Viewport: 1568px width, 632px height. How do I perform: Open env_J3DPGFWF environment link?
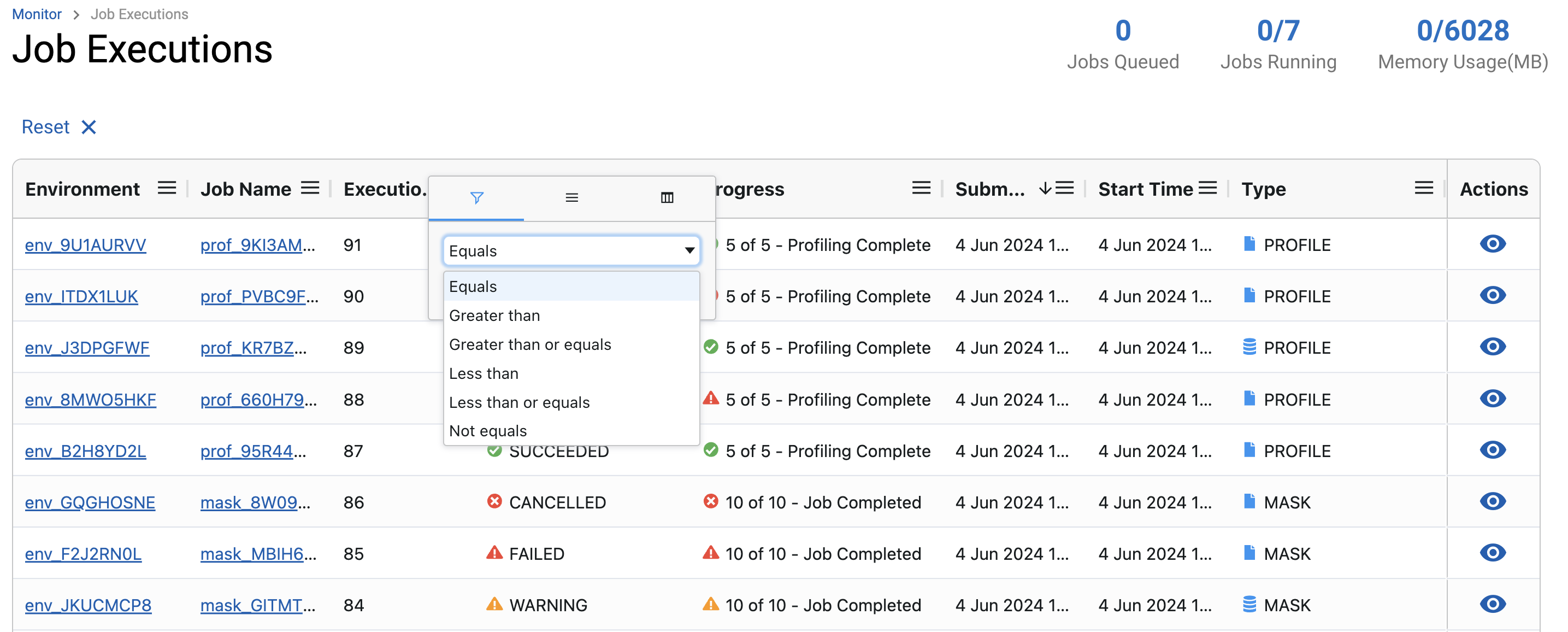(87, 348)
